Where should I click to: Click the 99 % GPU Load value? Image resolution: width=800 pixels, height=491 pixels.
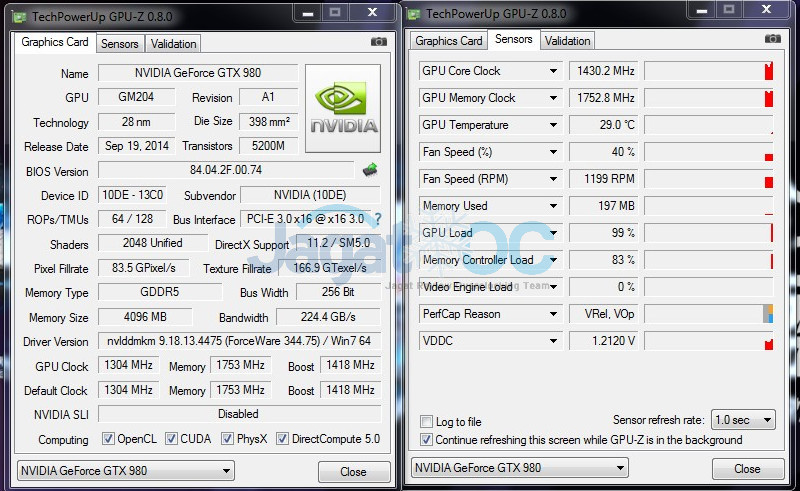pyautogui.click(x=603, y=233)
